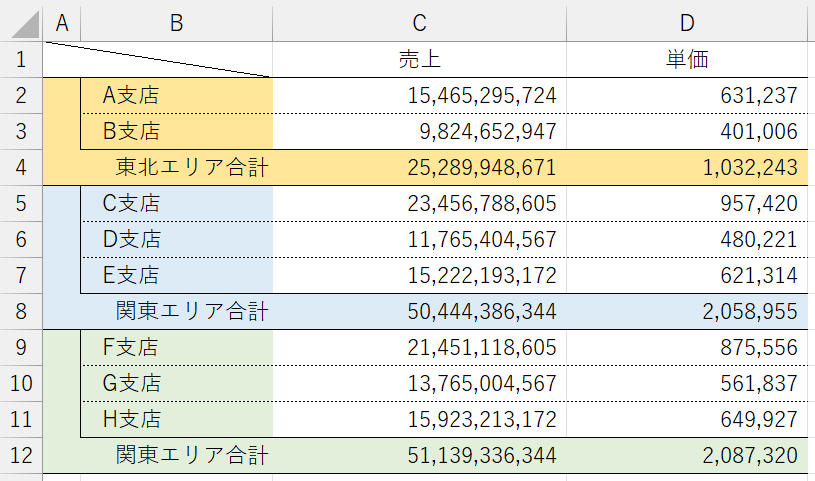Click the H支店 cell

tap(176, 420)
